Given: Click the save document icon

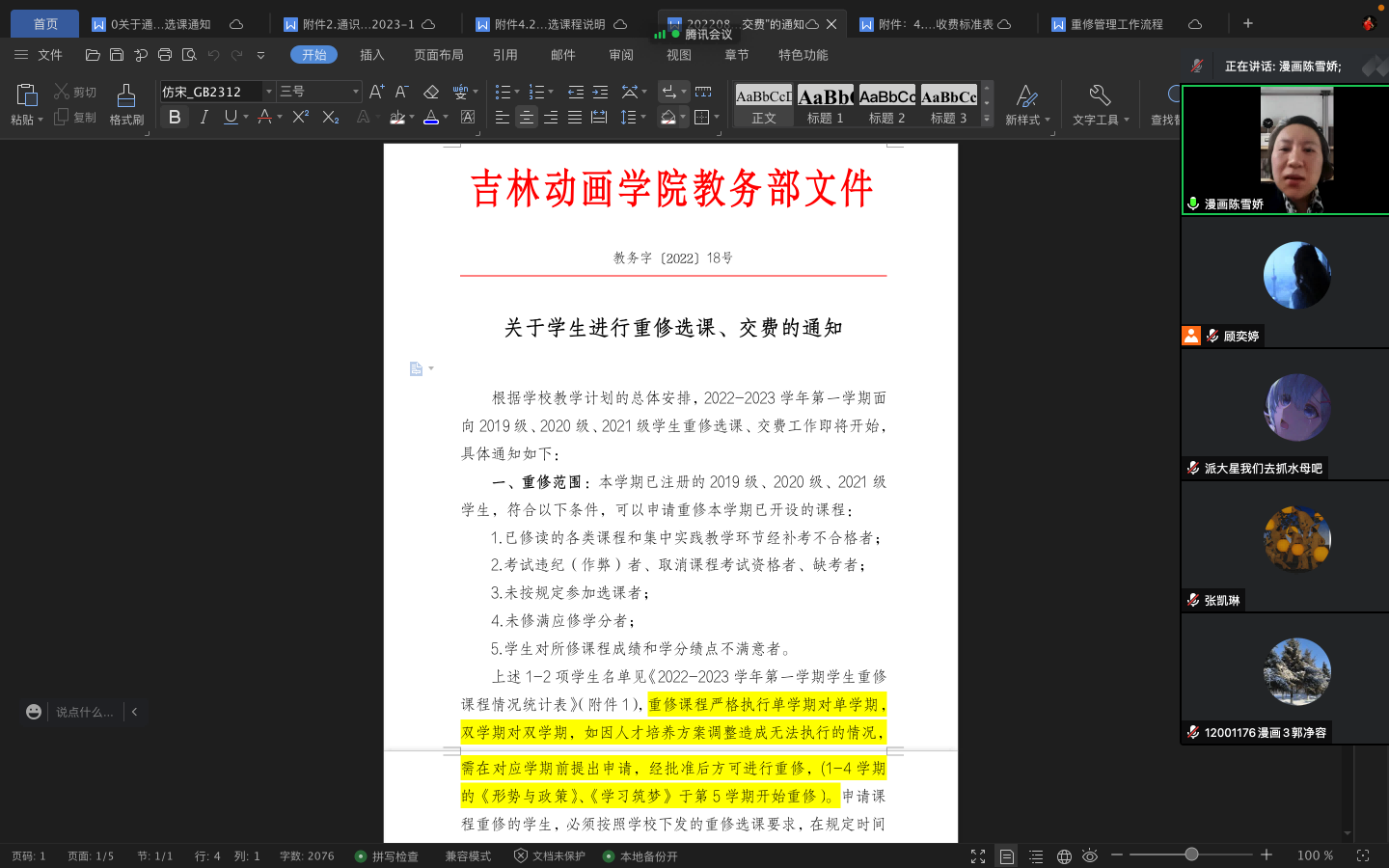Looking at the screenshot, I should coord(117,55).
